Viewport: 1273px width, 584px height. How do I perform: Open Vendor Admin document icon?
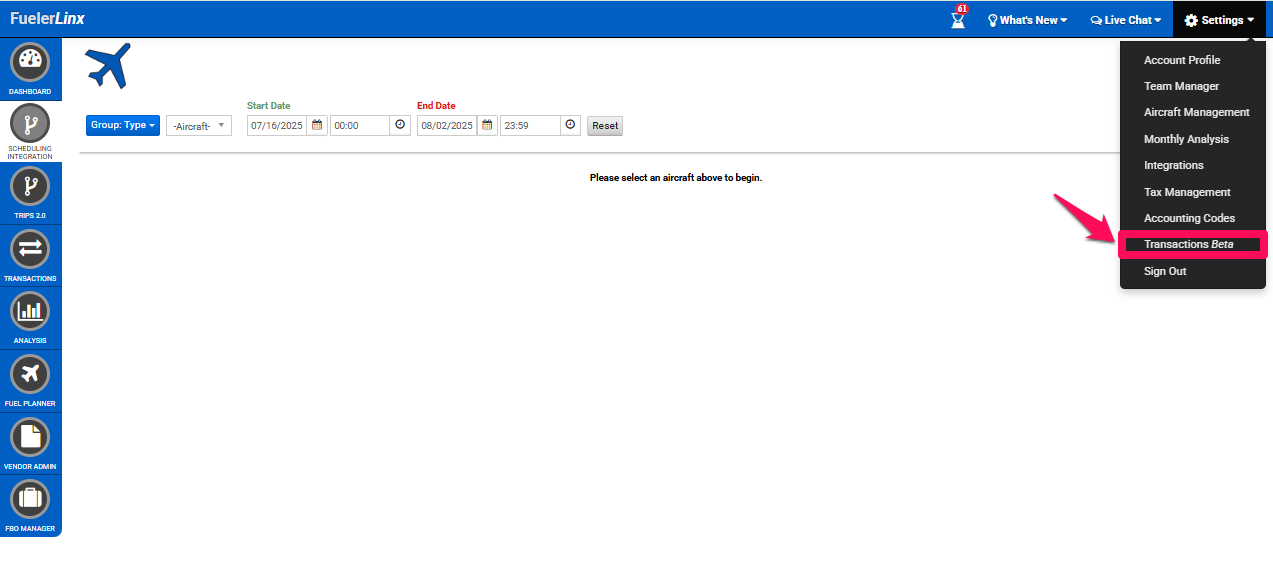30,437
